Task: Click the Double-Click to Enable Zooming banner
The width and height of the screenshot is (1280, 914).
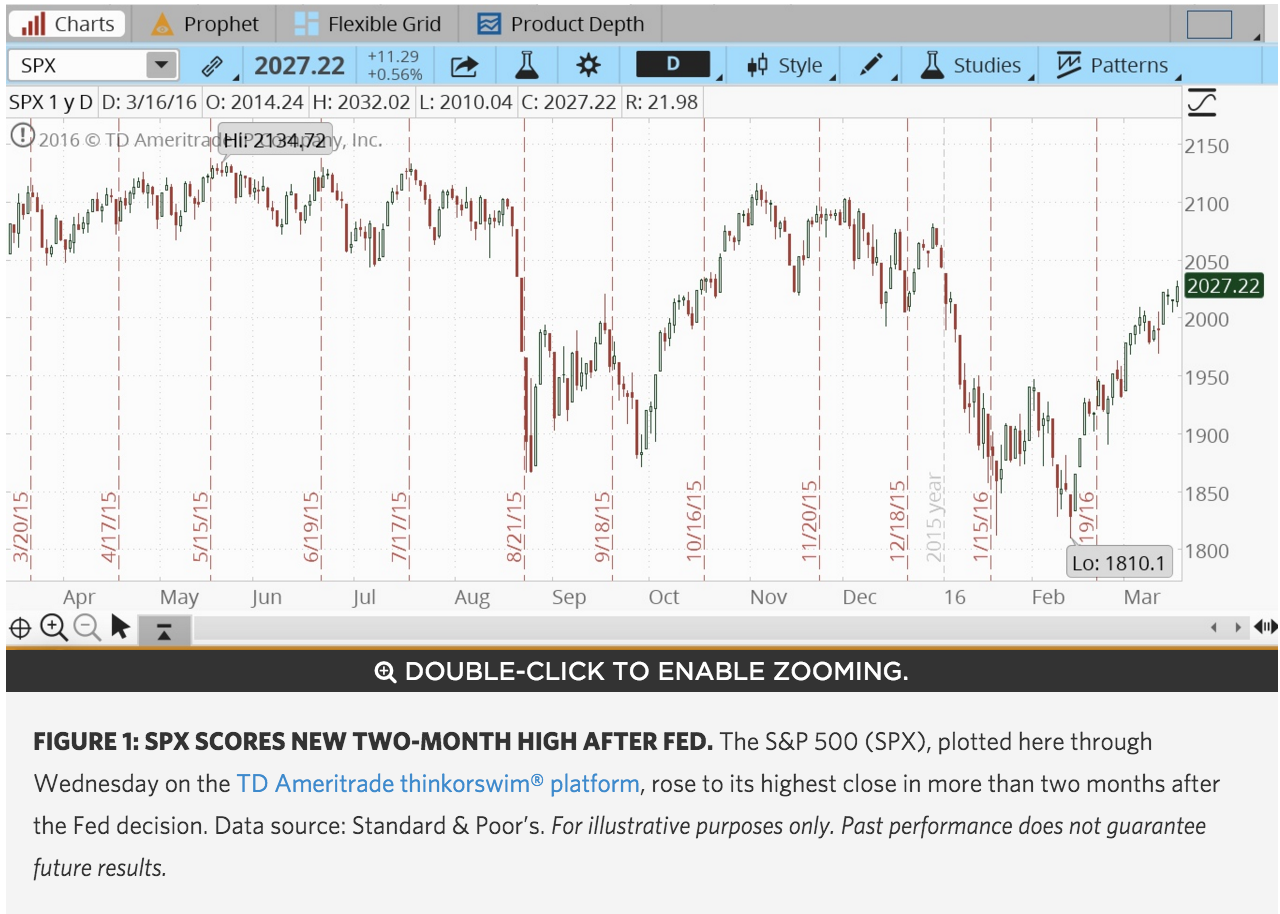Action: 641,671
